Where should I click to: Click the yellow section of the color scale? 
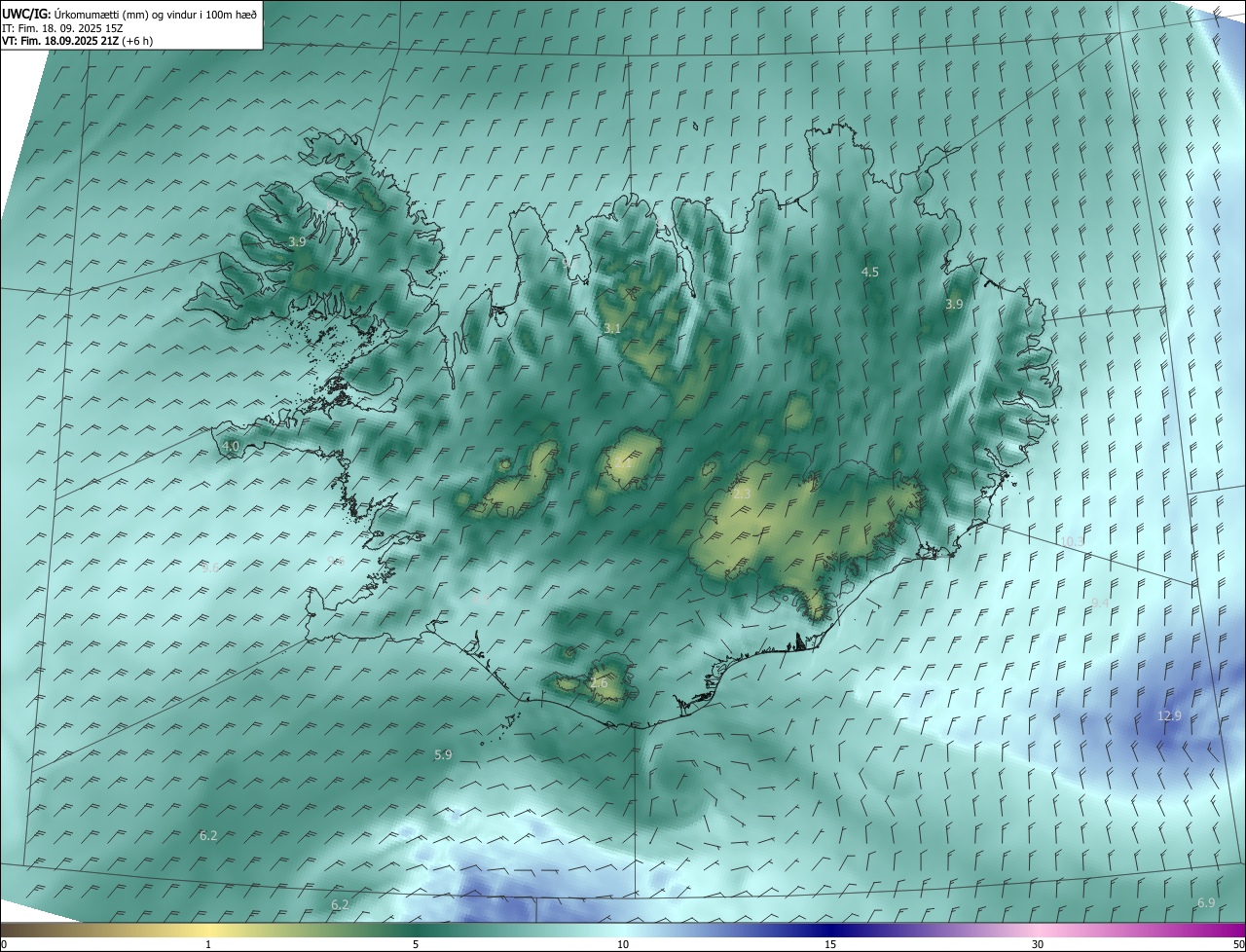[x=209, y=930]
